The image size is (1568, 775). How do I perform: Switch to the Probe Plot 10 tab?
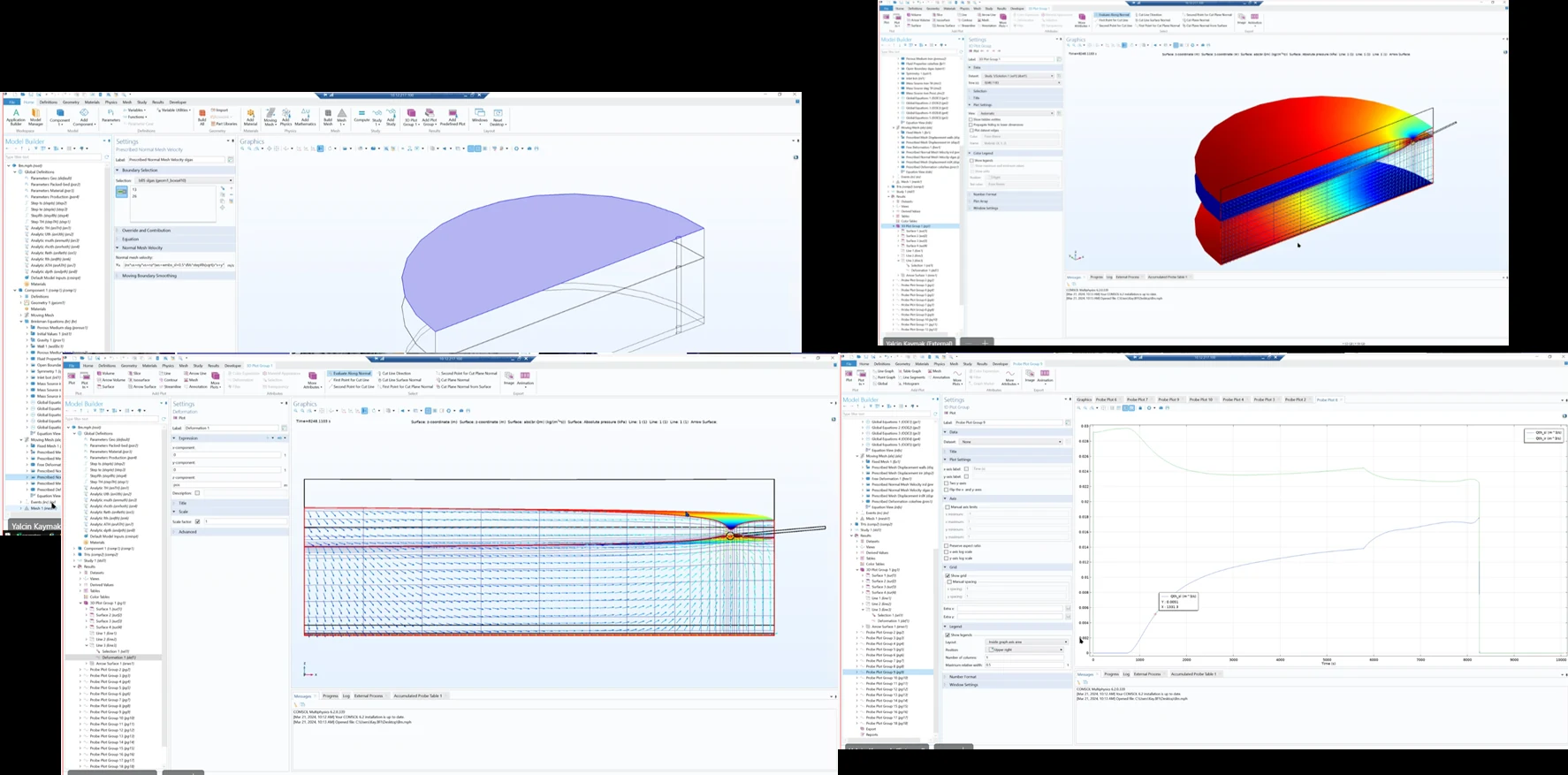click(1201, 399)
